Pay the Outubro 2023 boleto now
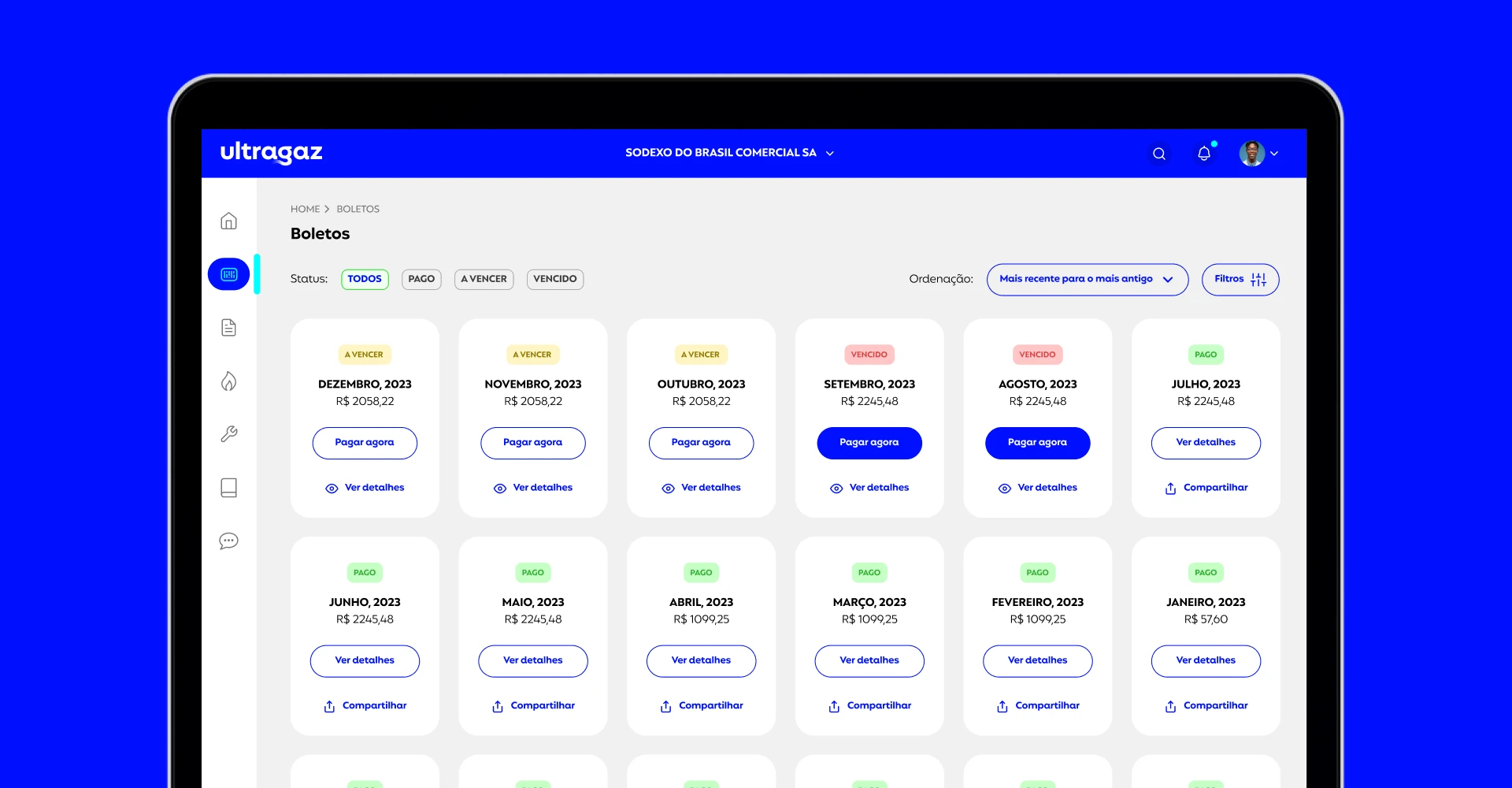Viewport: 1512px width, 788px height. (x=701, y=443)
